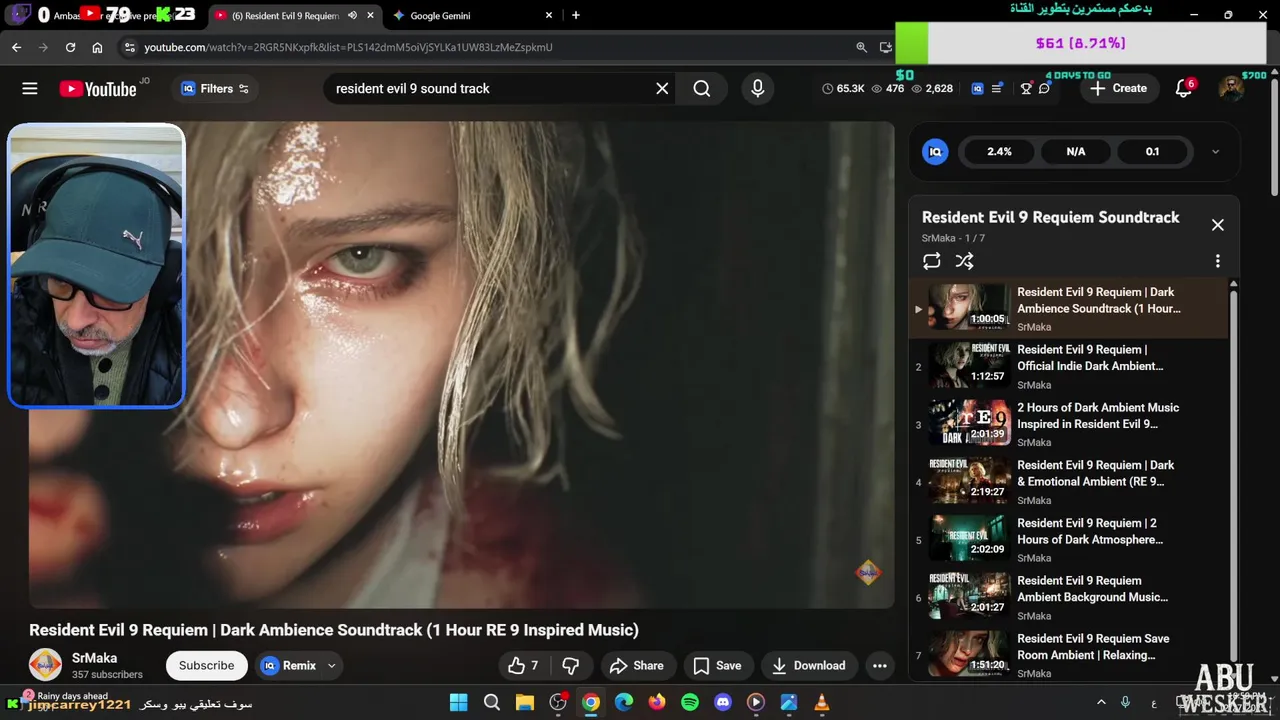Click zoom magnifier icon in address bar
Image resolution: width=1280 pixels, height=720 pixels.
tap(861, 47)
